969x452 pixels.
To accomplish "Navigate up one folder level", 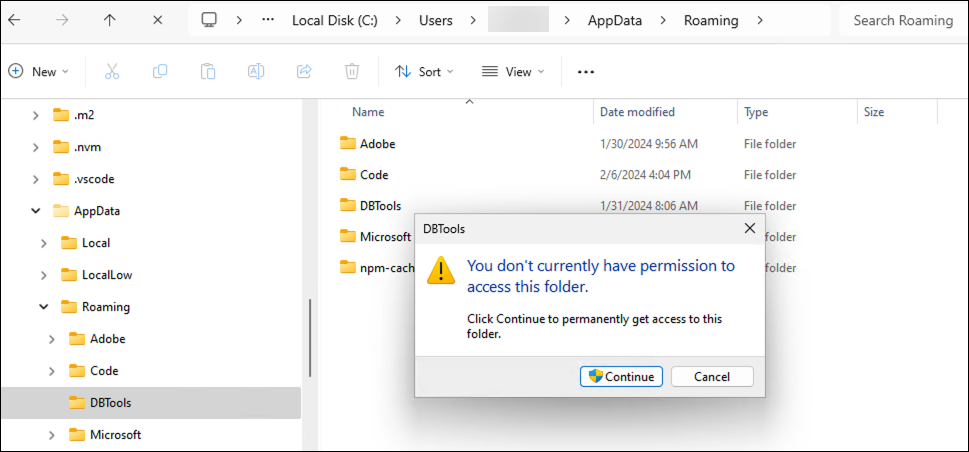I will (x=110, y=20).
